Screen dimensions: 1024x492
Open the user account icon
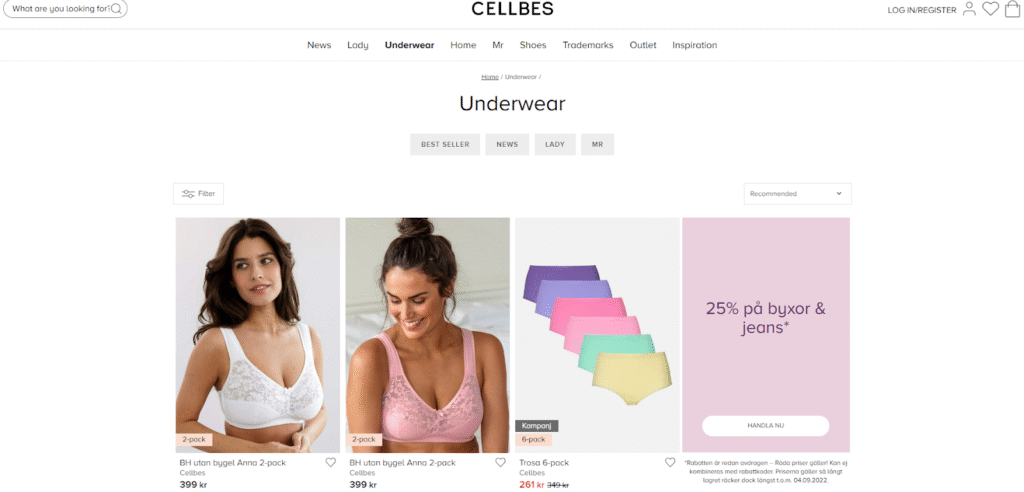pos(969,9)
